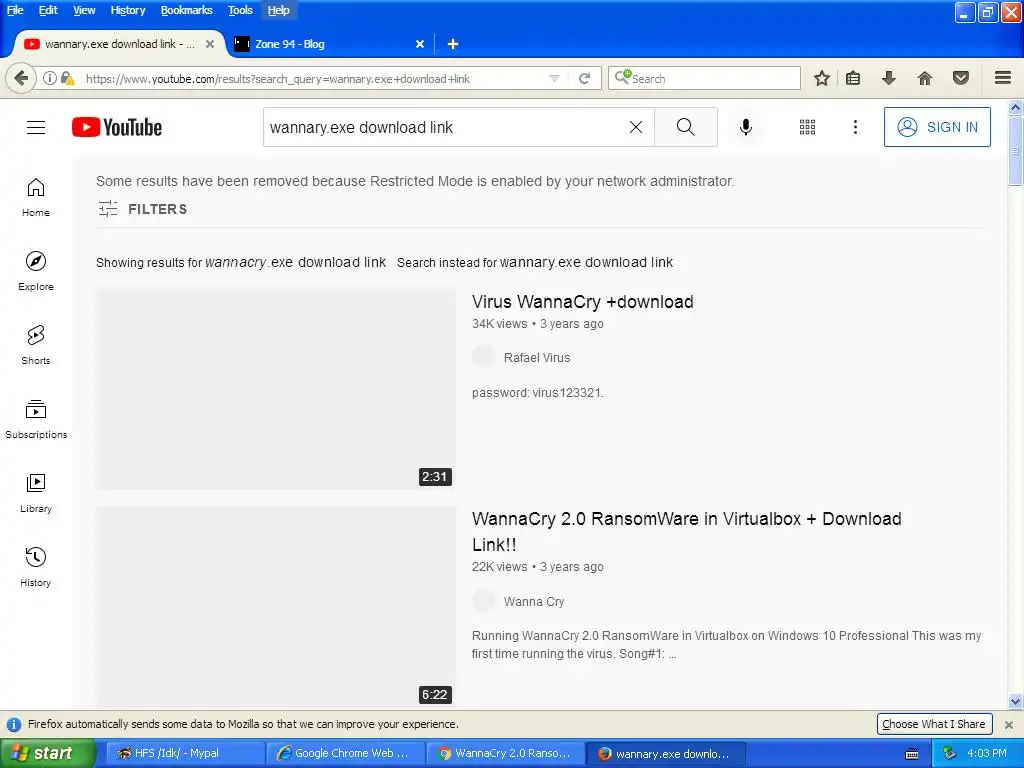This screenshot has height=768, width=1024.
Task: Go to Home in YouTube sidebar
Action: [36, 197]
